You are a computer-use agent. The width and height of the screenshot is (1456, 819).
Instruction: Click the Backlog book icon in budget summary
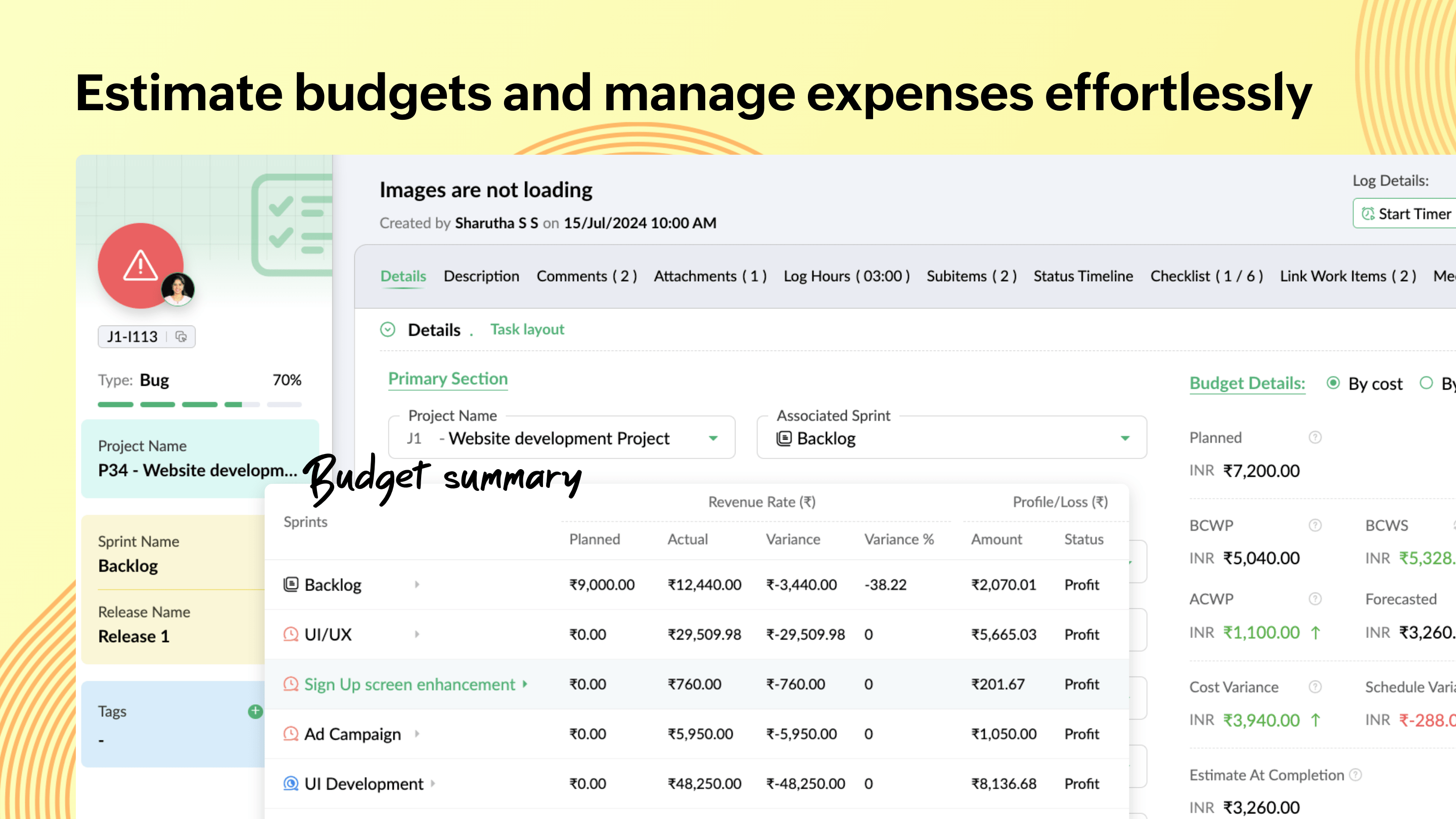pos(290,584)
